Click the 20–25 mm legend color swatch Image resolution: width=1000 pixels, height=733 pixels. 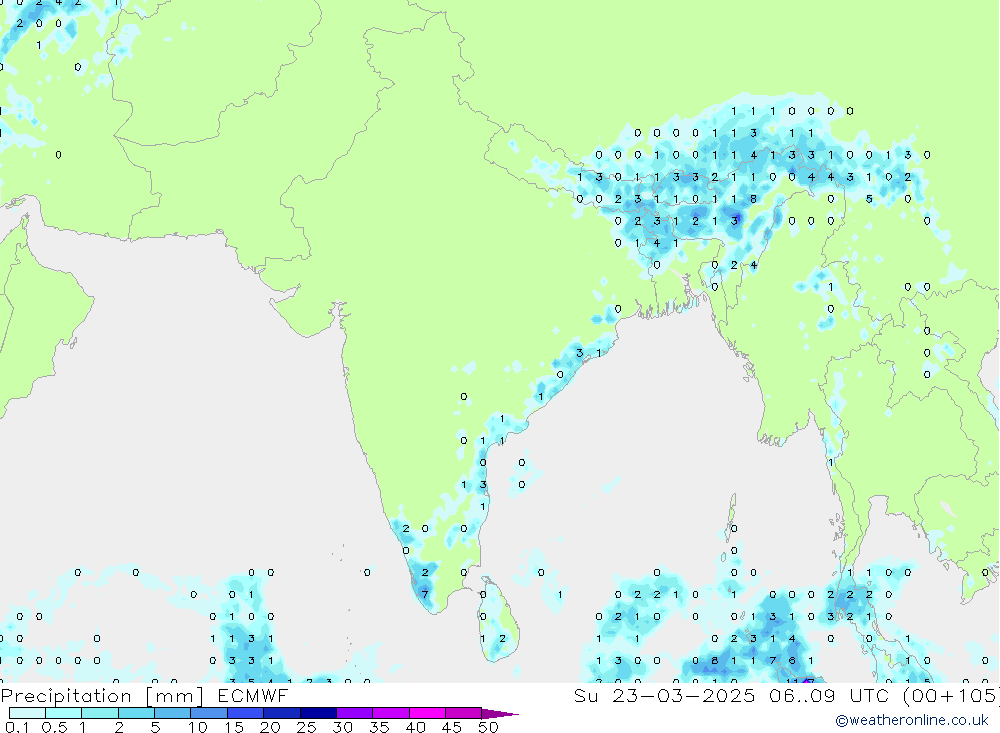[x=282, y=713]
